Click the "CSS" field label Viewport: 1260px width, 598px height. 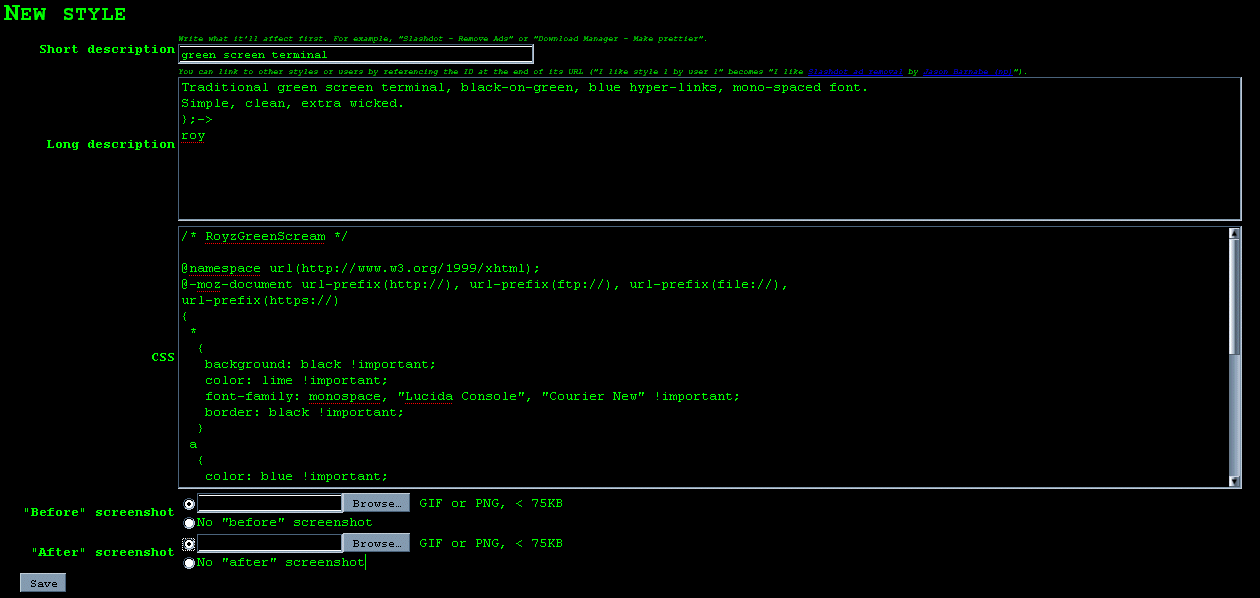coord(163,357)
